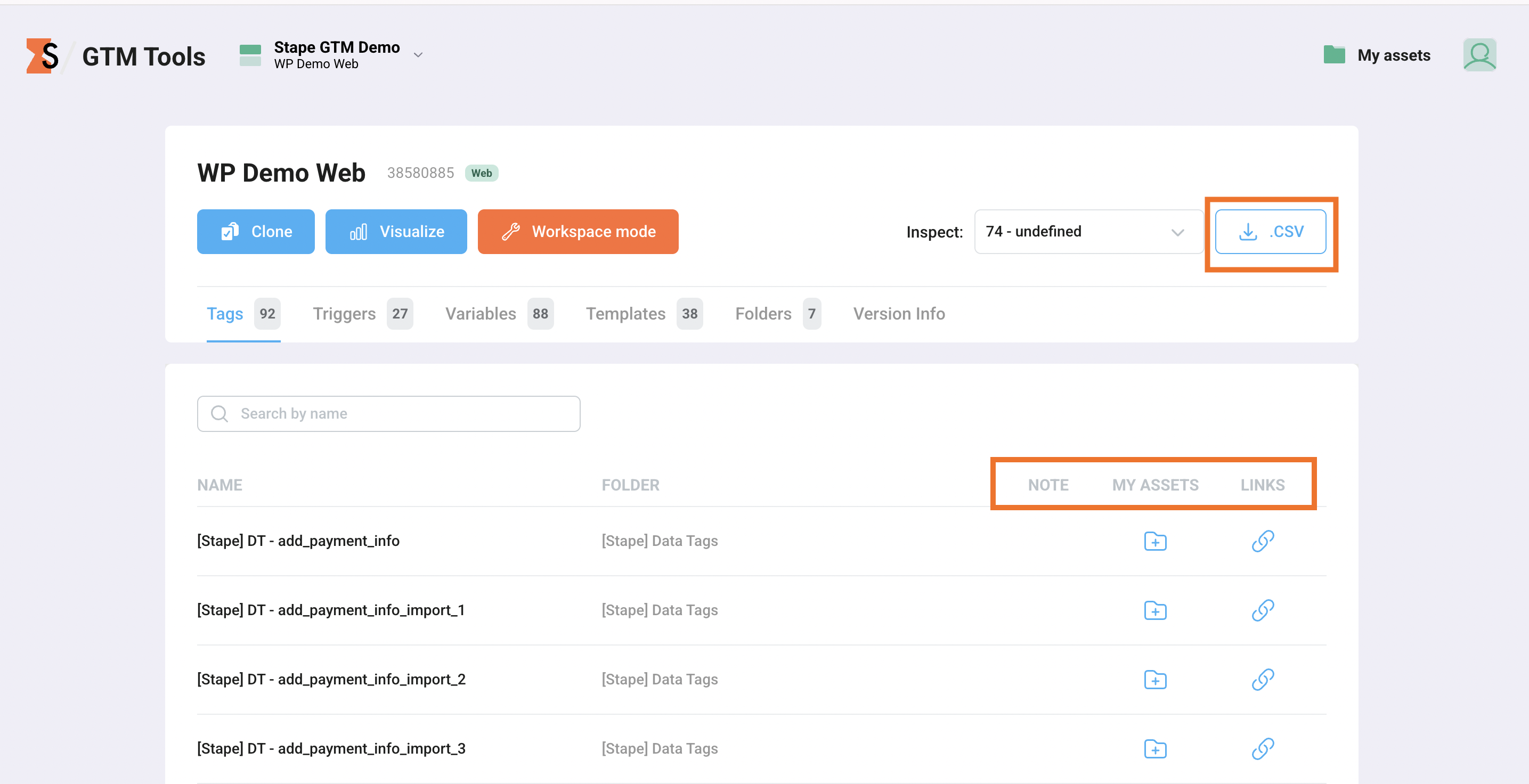1529x784 pixels.
Task: Open links for add_payment_info_import_1
Action: [x=1263, y=610]
